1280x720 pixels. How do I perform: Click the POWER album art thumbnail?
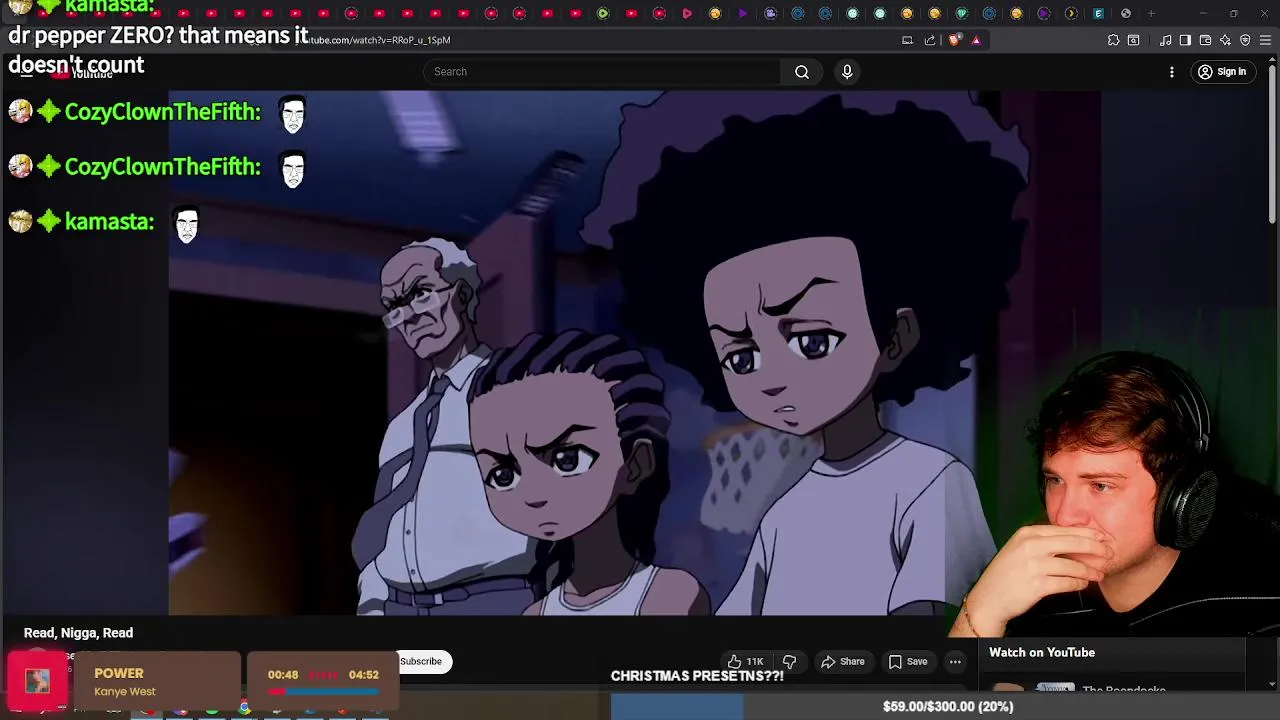[38, 681]
